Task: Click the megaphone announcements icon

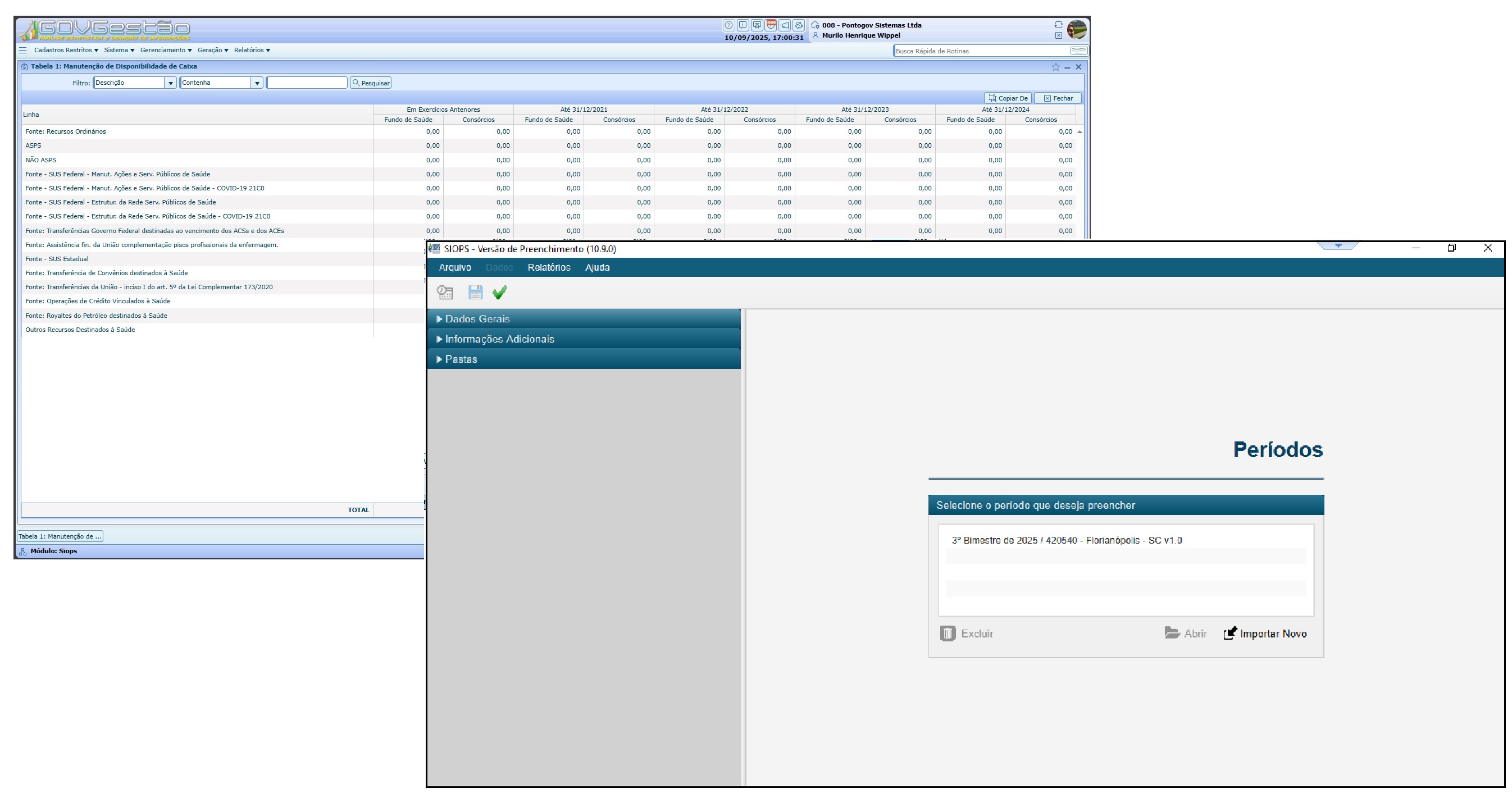Action: (785, 25)
